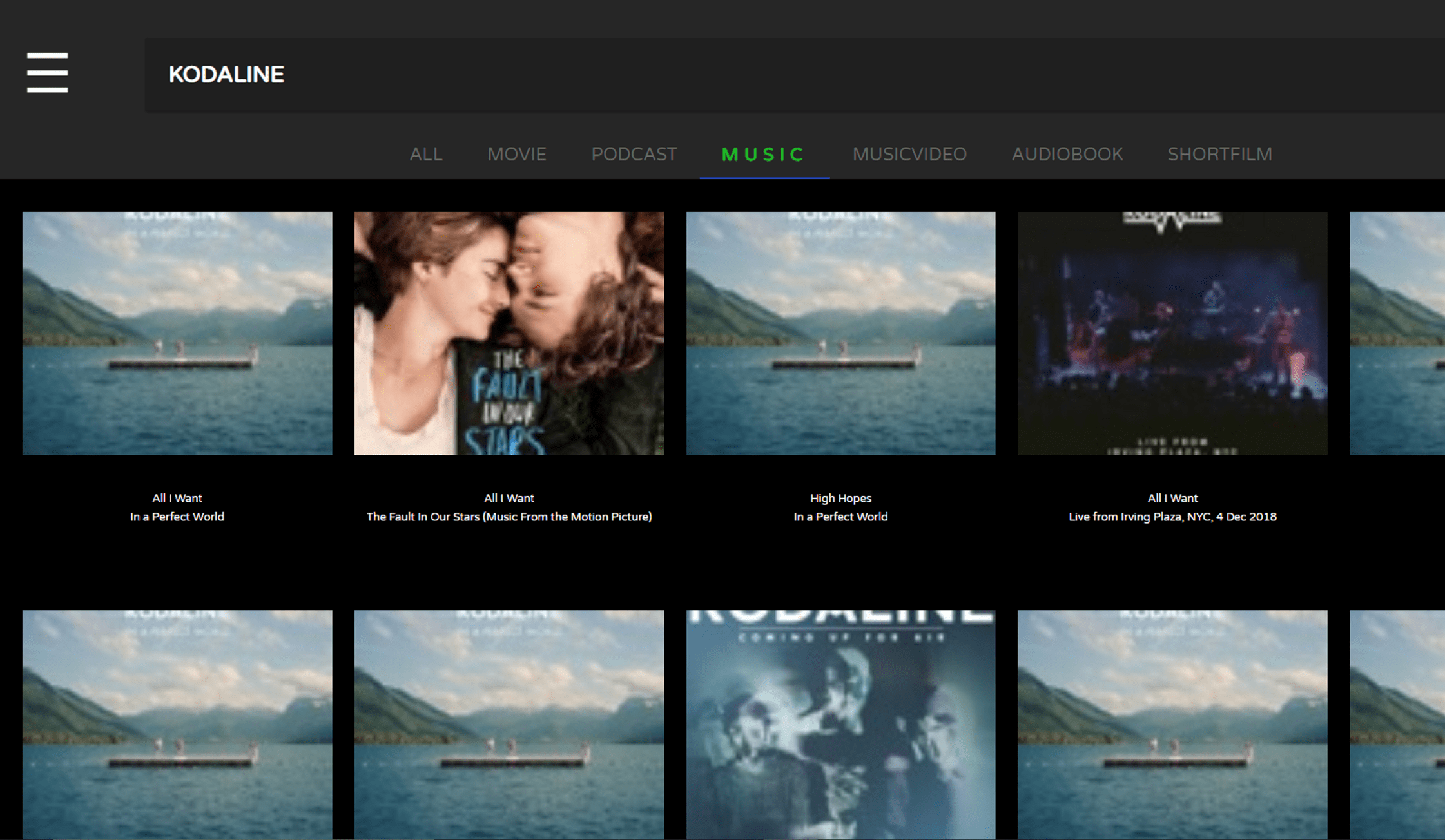Switch to the MOVIE tab
The height and width of the screenshot is (840, 1445).
516,154
